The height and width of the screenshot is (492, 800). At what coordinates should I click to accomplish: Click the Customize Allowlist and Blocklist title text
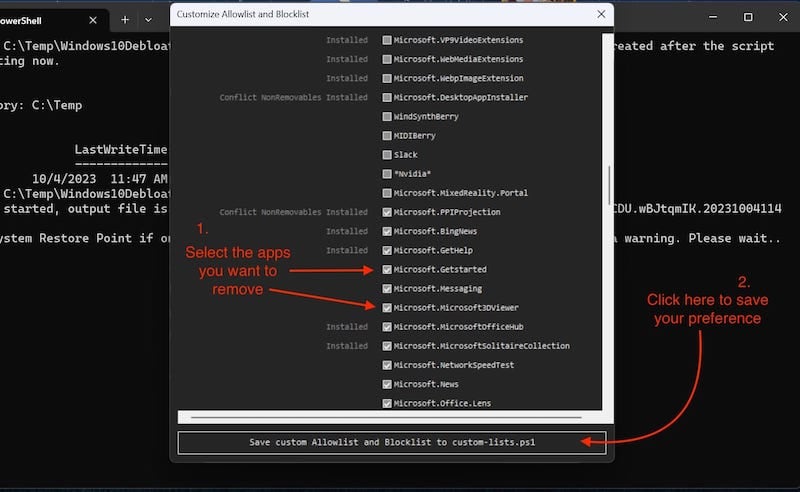[243, 14]
